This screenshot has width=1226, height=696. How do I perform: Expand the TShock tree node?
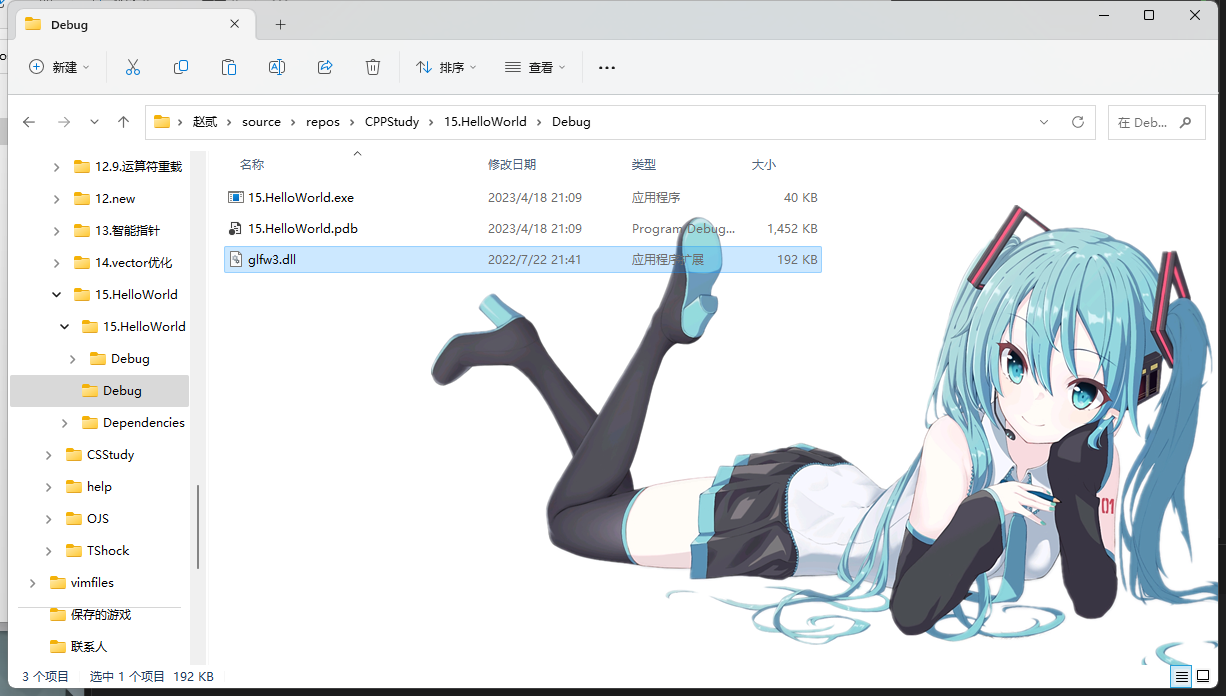tap(49, 551)
